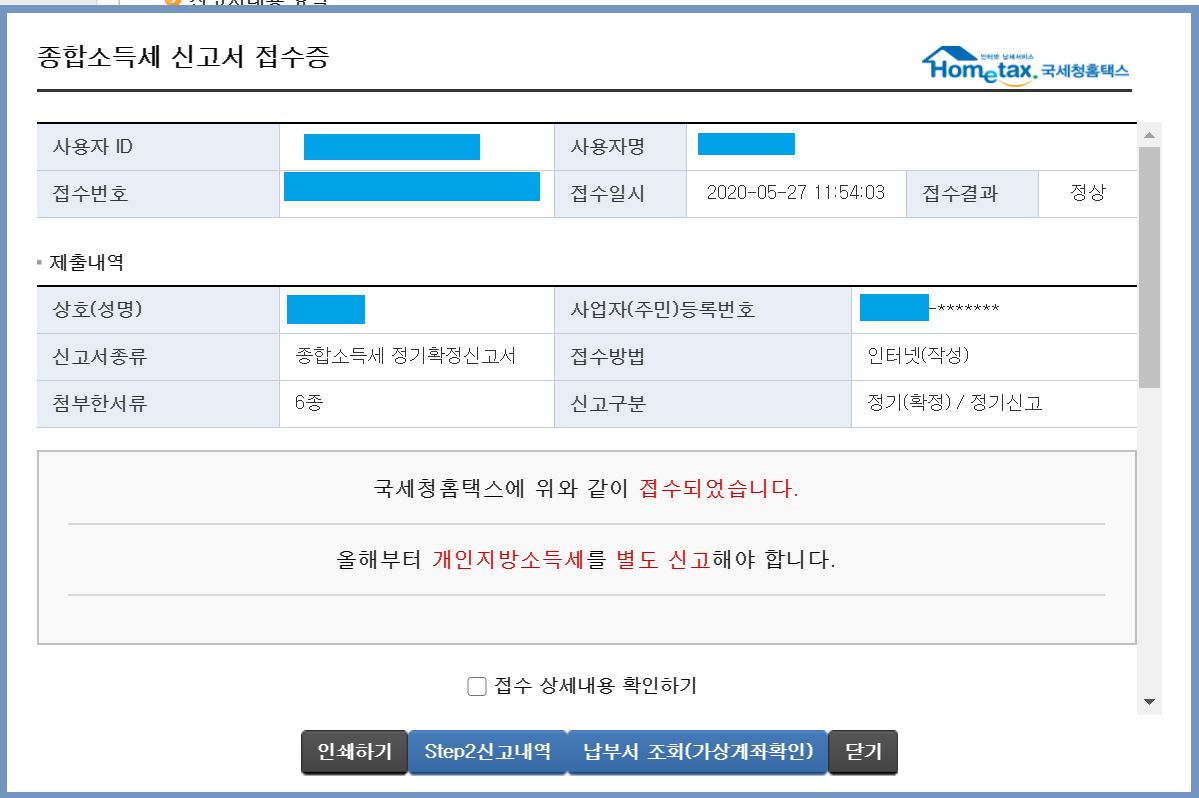Close the receipt with 닫기 button

point(863,752)
